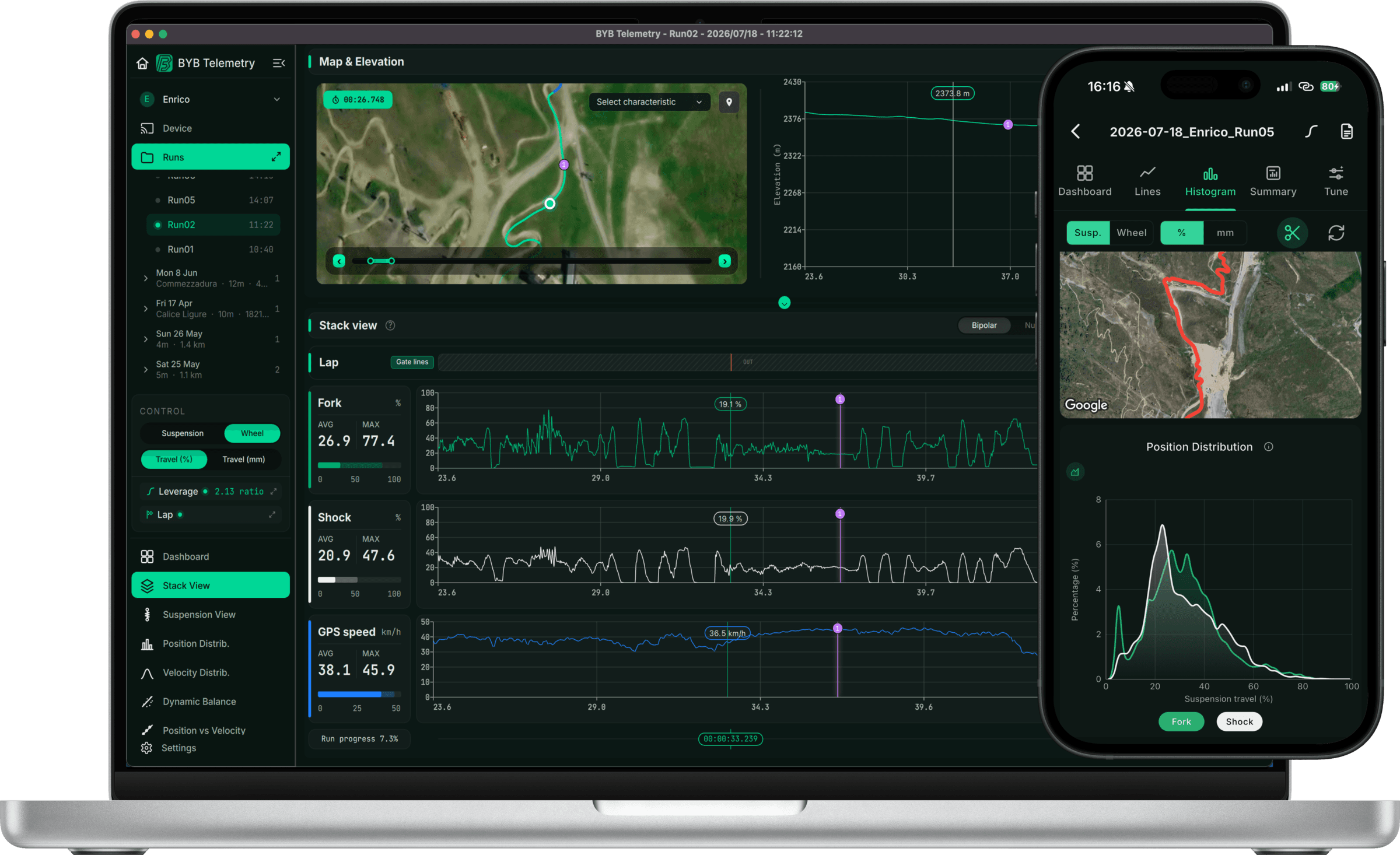This screenshot has width=1400, height=855.
Task: Go back using the phone's back arrow
Action: pos(1076,132)
